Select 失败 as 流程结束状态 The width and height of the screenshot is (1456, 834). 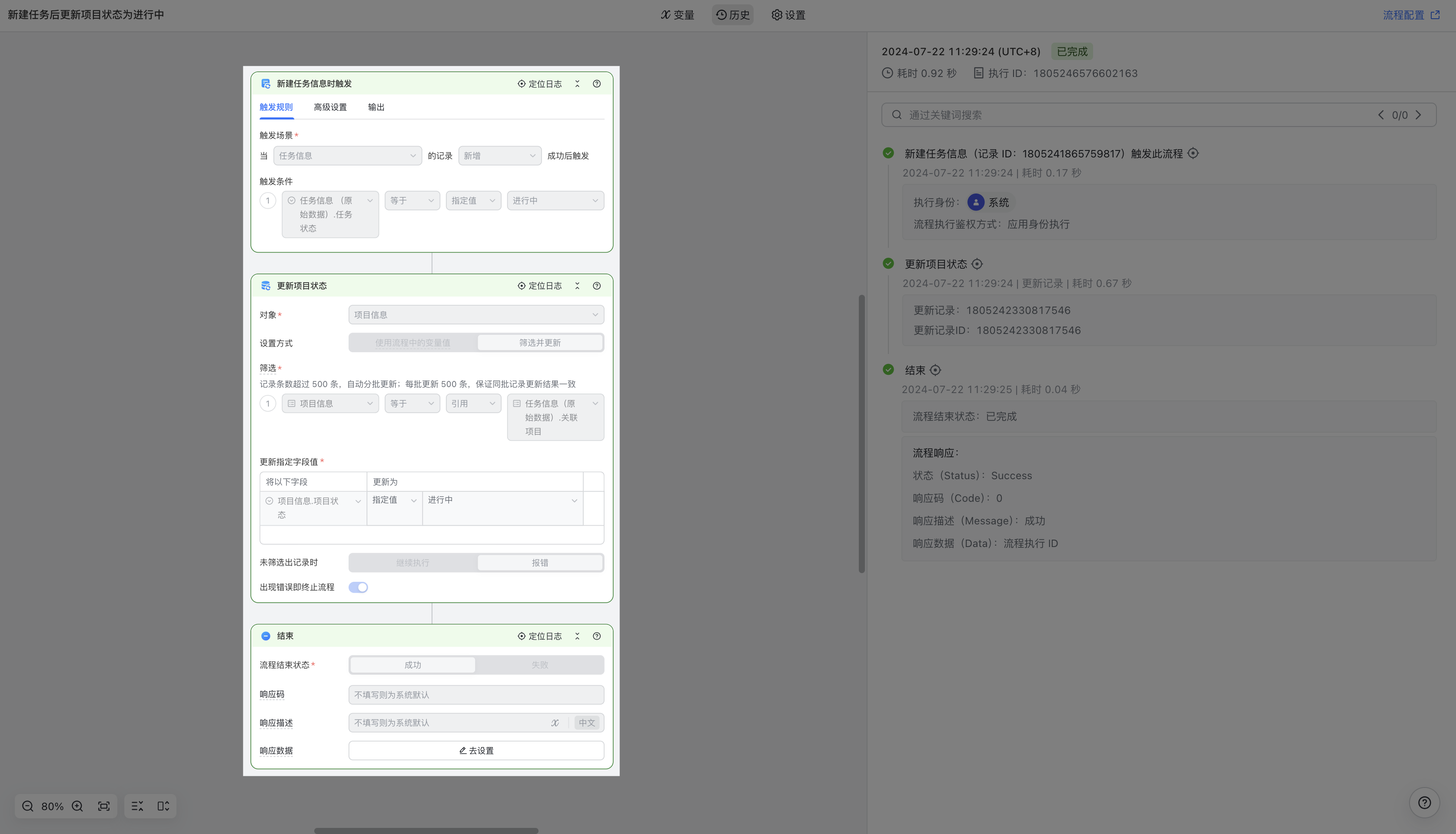click(540, 665)
